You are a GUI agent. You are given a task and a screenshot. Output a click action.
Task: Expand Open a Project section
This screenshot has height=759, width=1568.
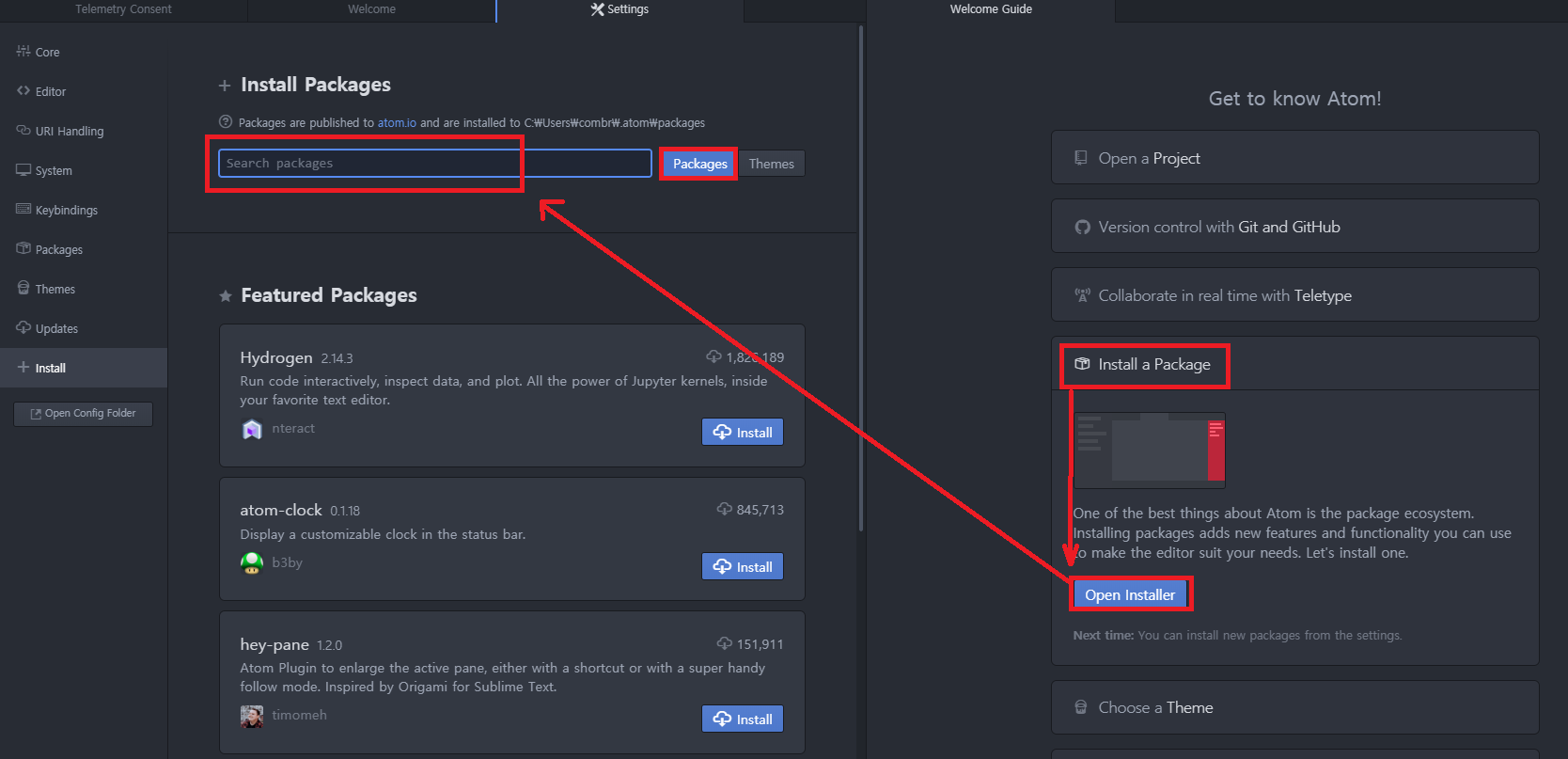click(x=1294, y=158)
